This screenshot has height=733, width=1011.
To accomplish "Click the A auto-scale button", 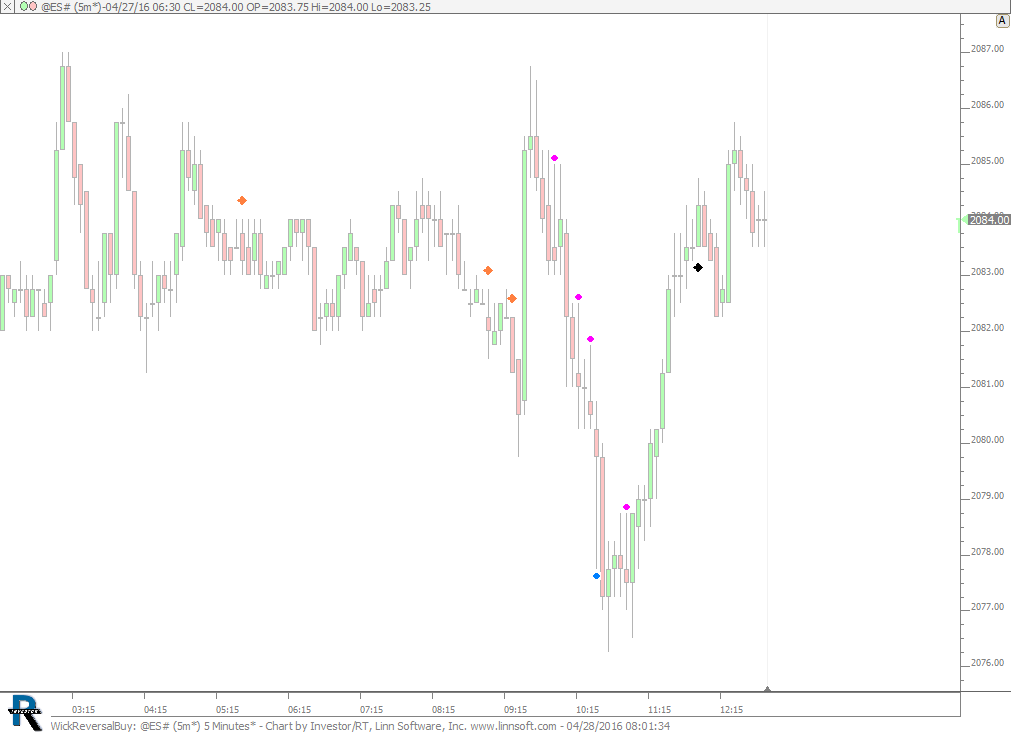I will (x=1002, y=21).
